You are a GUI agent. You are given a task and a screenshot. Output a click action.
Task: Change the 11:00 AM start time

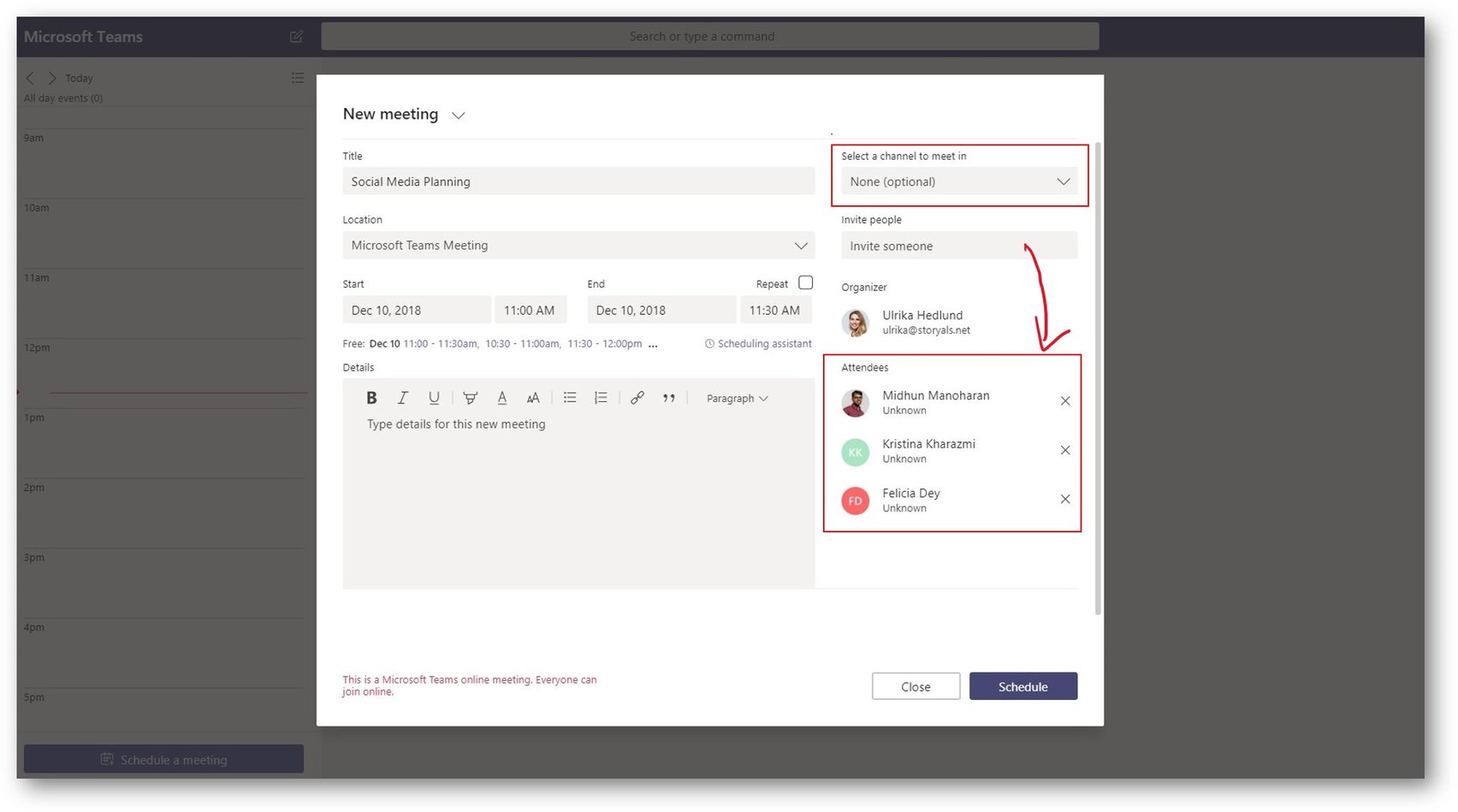530,310
